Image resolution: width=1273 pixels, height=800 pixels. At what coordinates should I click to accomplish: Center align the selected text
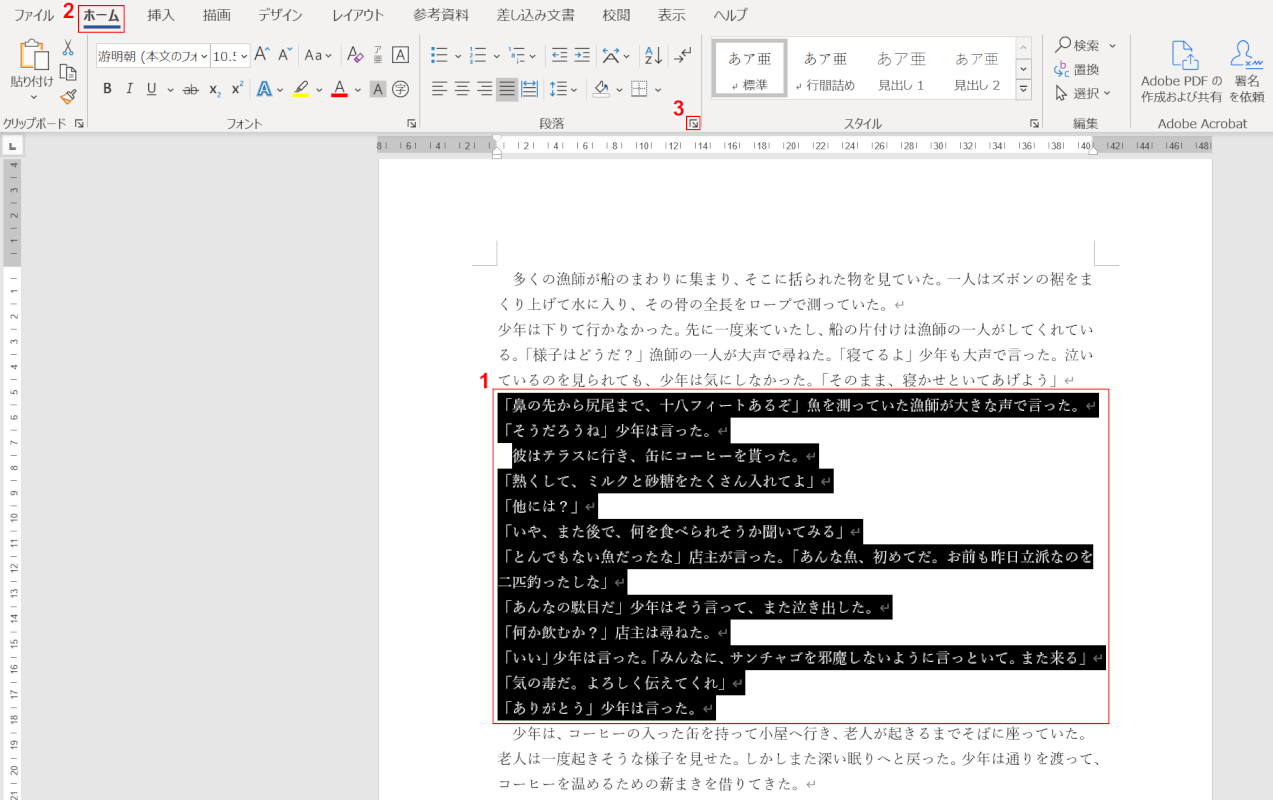coord(462,89)
